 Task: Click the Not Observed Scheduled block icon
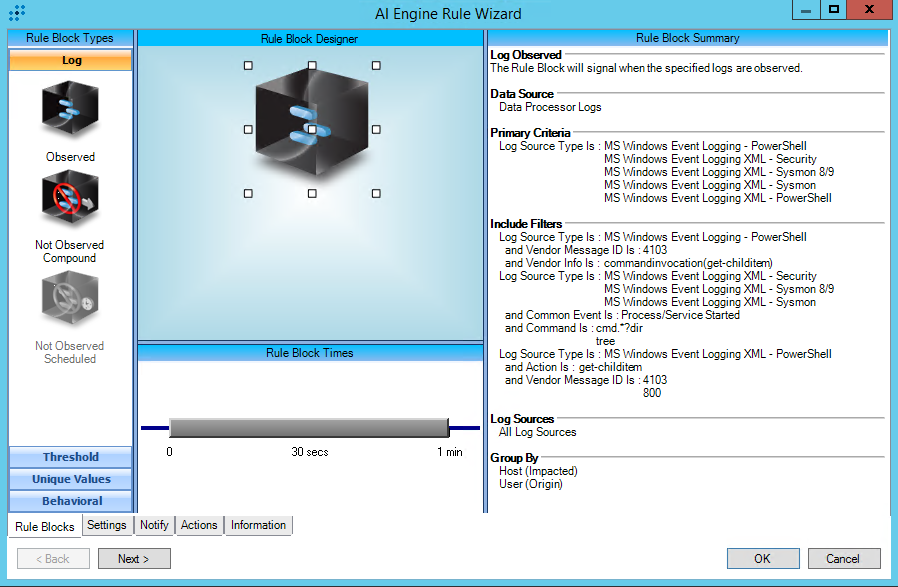click(70, 302)
